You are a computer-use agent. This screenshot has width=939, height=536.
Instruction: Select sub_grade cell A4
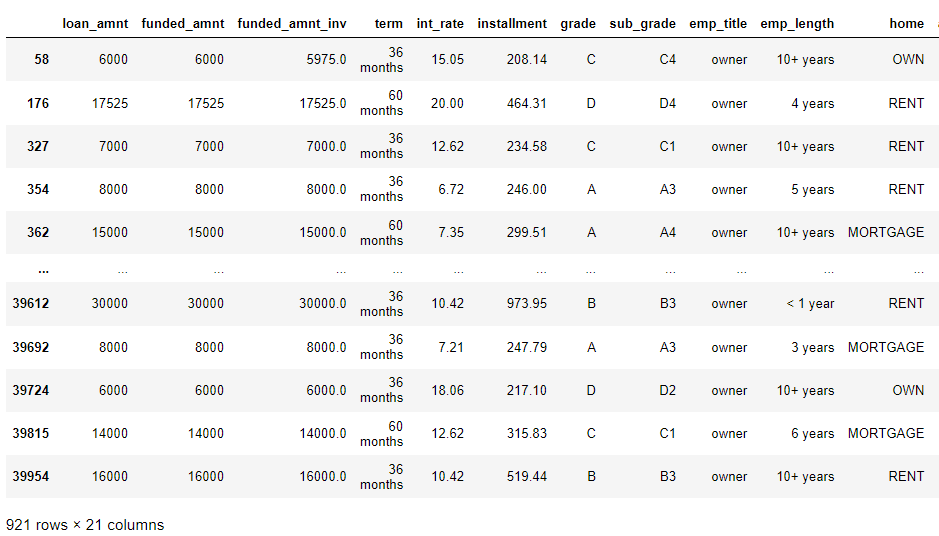pyautogui.click(x=668, y=232)
